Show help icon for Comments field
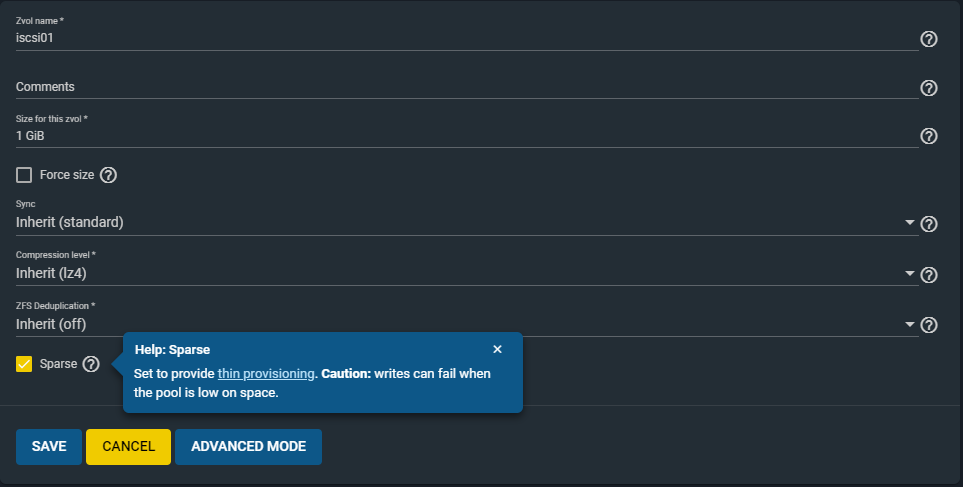Screen dimensions: 963x487 click(x=929, y=88)
